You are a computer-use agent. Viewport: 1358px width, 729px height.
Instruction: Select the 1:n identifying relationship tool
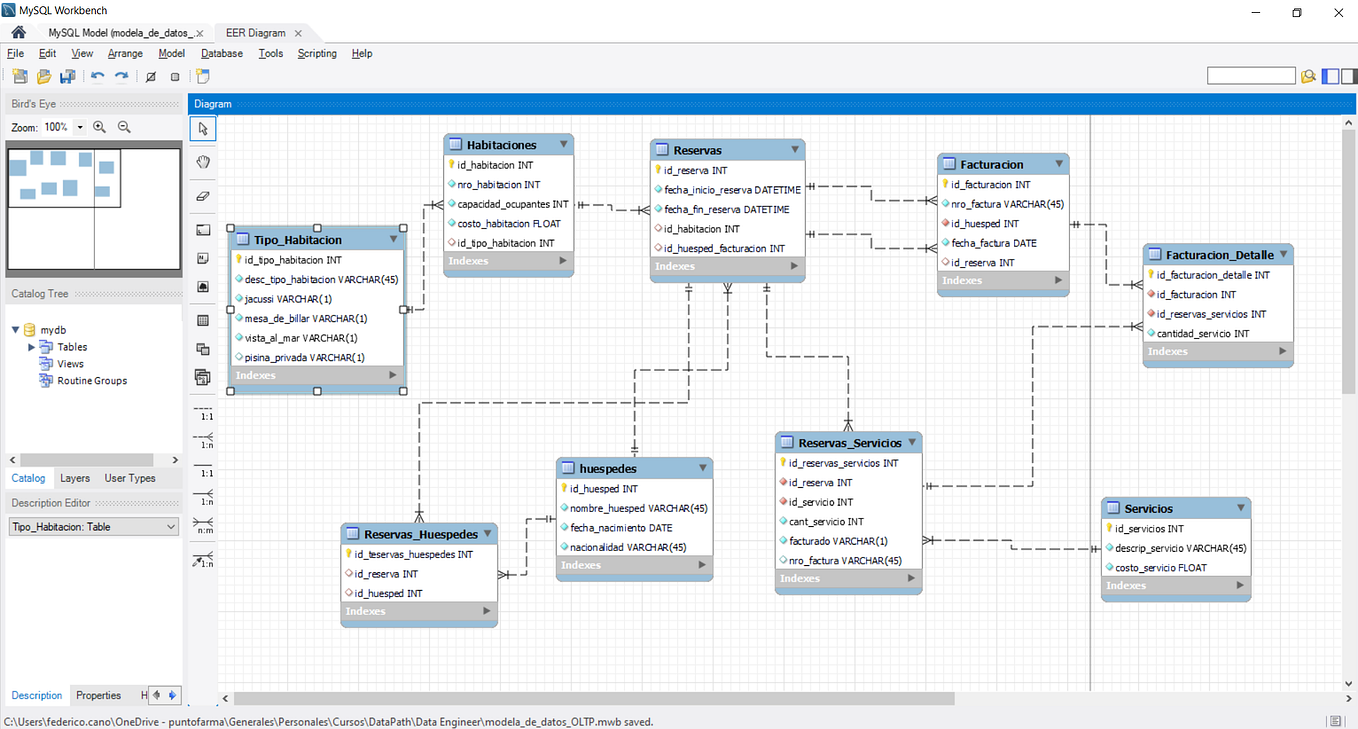click(x=203, y=496)
